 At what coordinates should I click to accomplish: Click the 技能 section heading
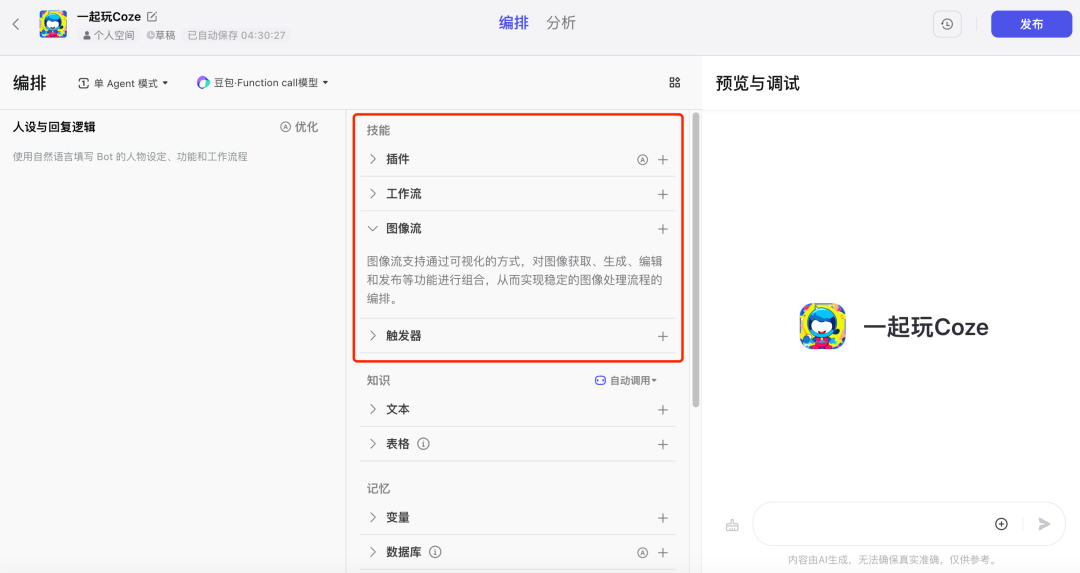click(x=378, y=130)
